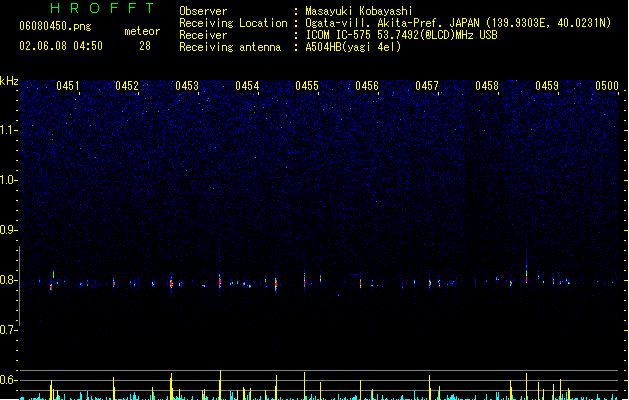Click the Receiver label
Screen dimensions: 629x400
pos(203,35)
